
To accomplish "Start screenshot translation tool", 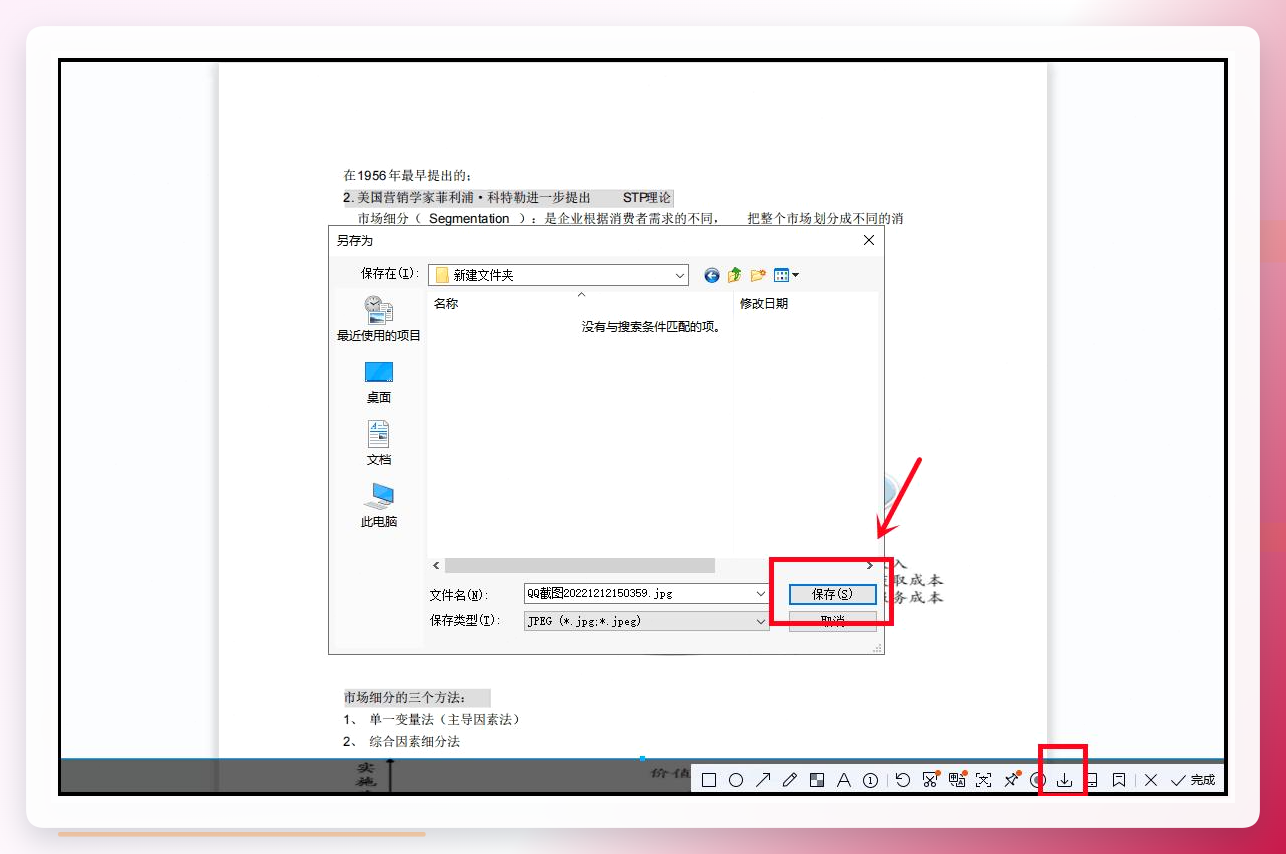I will [957, 780].
